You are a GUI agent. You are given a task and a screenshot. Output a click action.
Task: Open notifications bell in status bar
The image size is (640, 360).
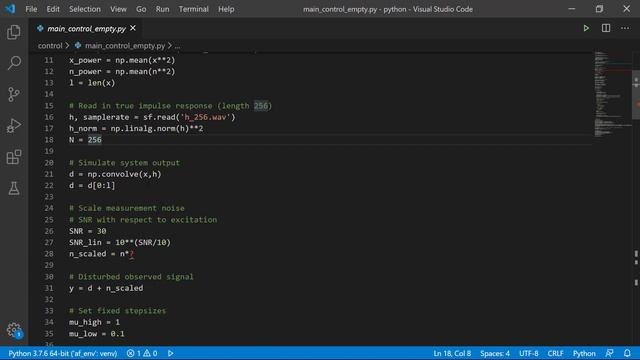[627, 353]
